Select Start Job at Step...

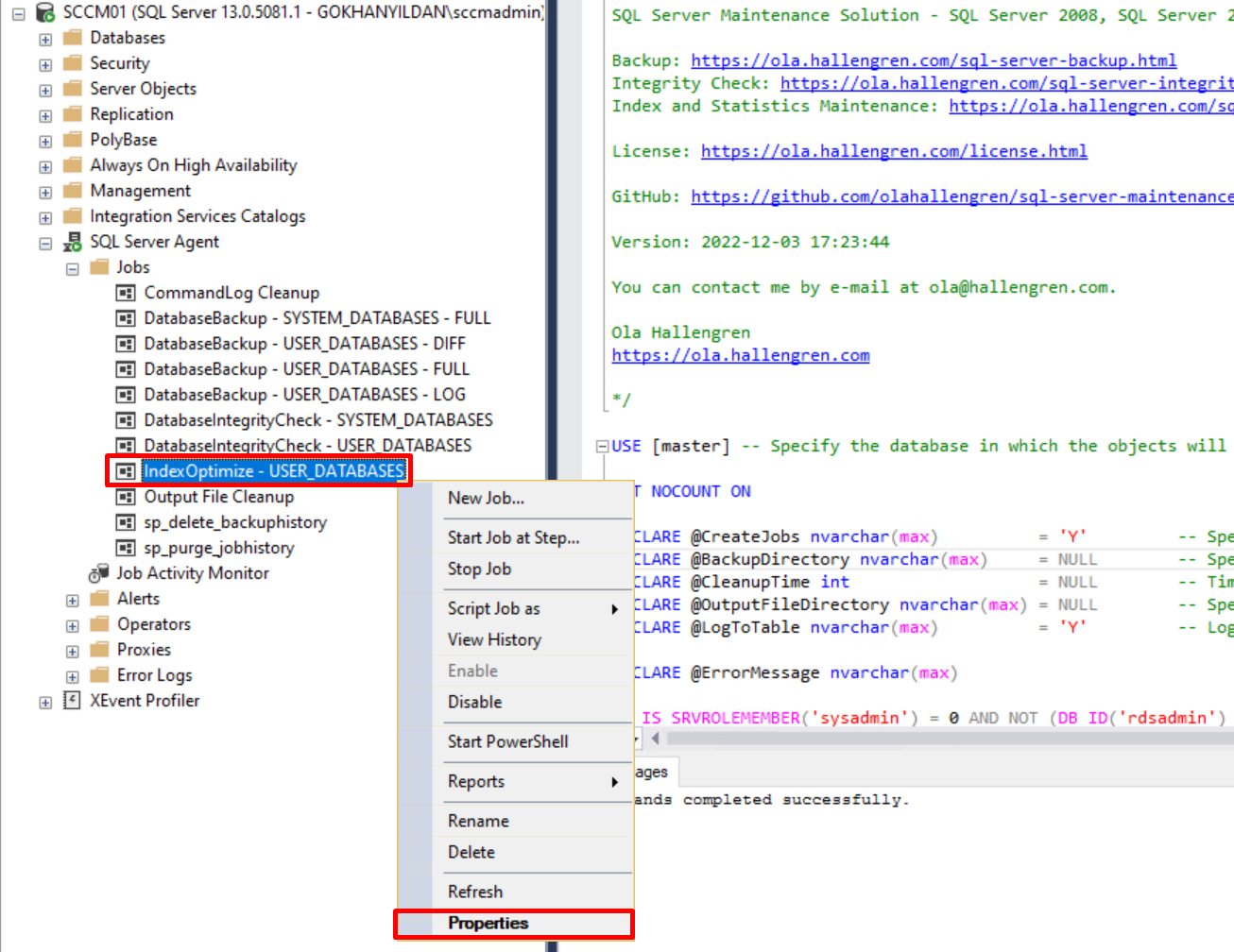[515, 537]
